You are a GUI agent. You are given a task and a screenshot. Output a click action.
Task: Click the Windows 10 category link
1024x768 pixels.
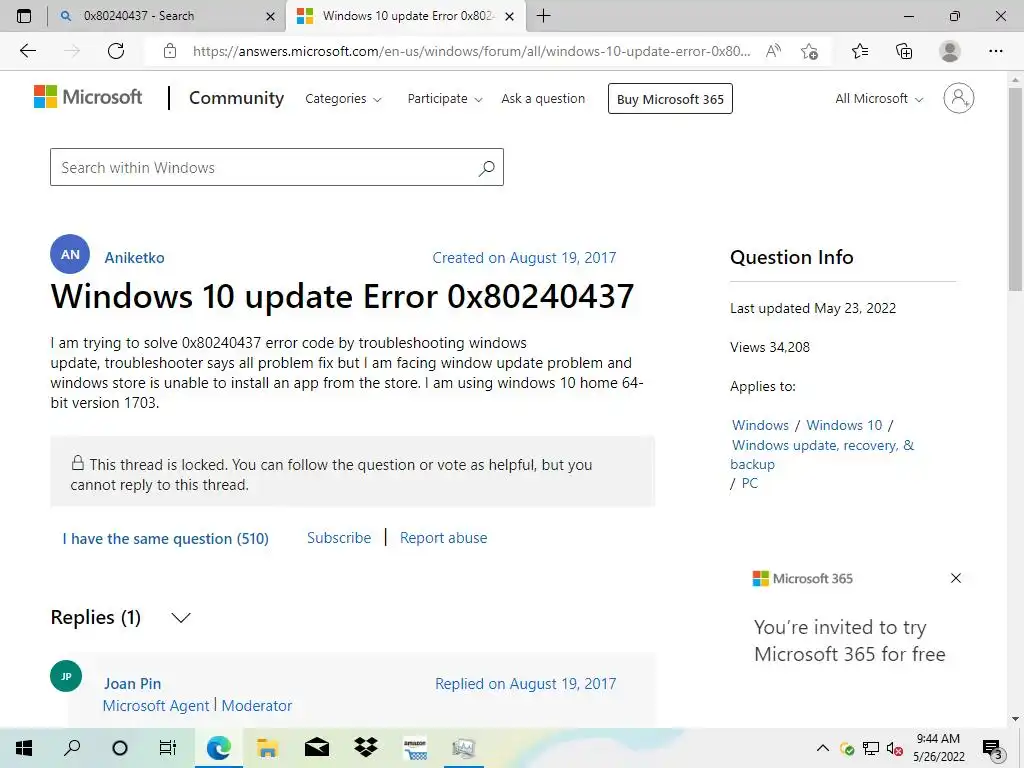click(x=844, y=425)
